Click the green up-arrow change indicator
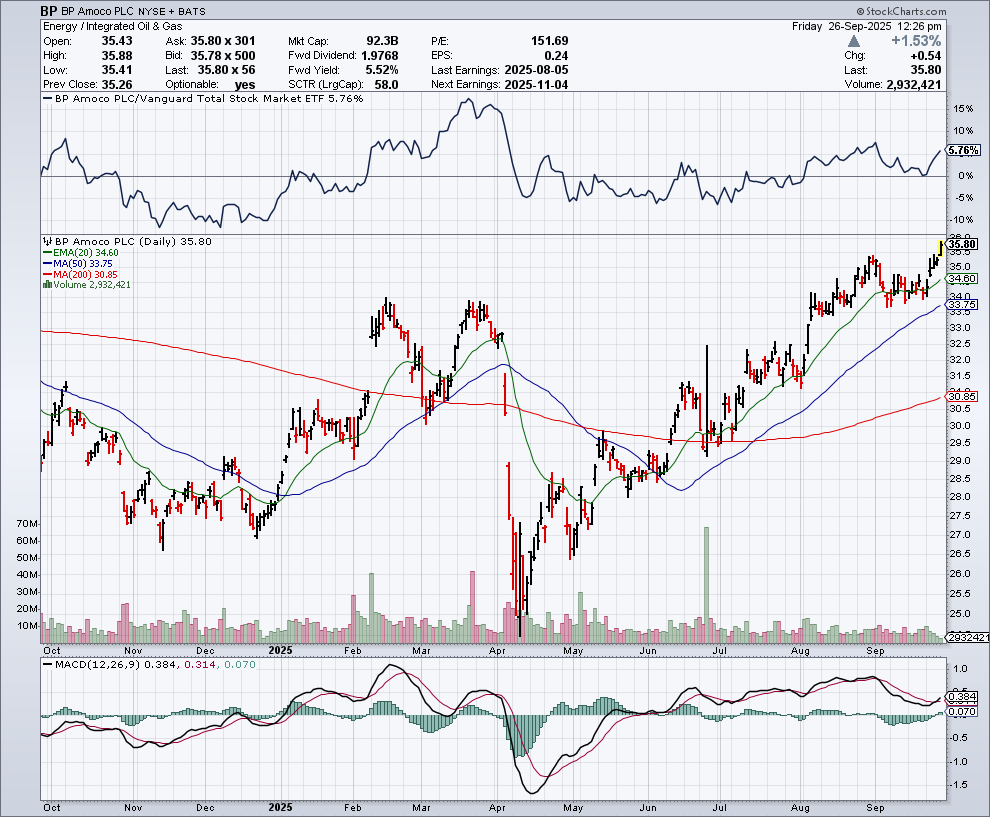The height and width of the screenshot is (817, 990). 854,41
